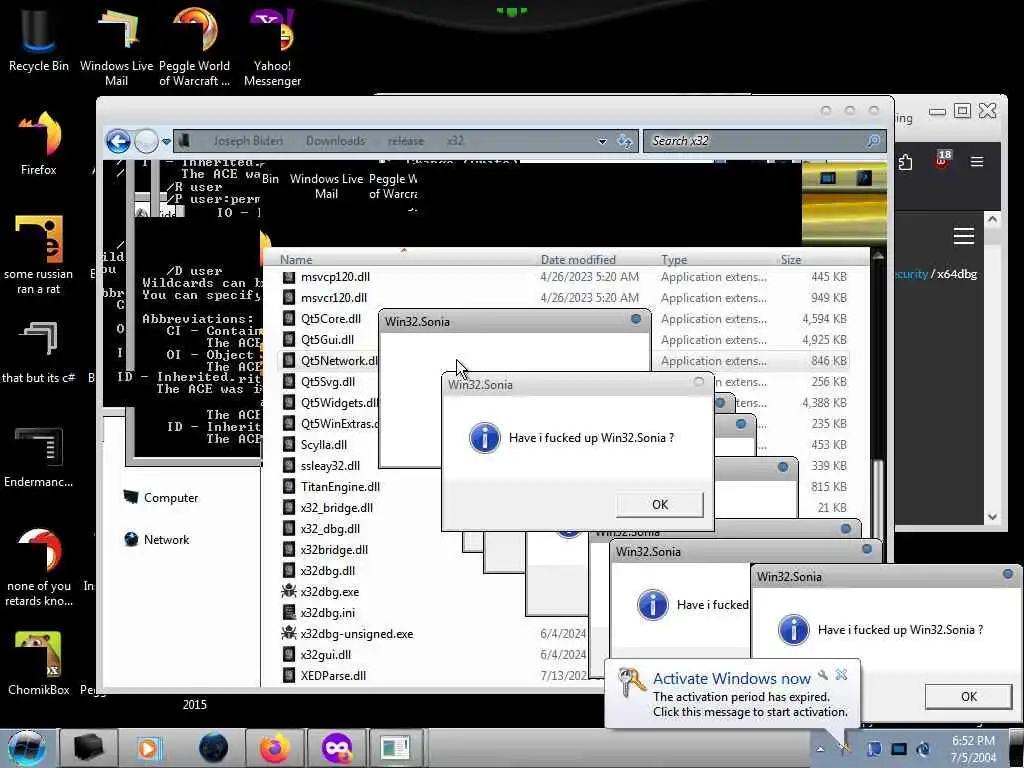The width and height of the screenshot is (1024, 768).
Task: Click the Explorer forward arrow
Action: (x=146, y=140)
